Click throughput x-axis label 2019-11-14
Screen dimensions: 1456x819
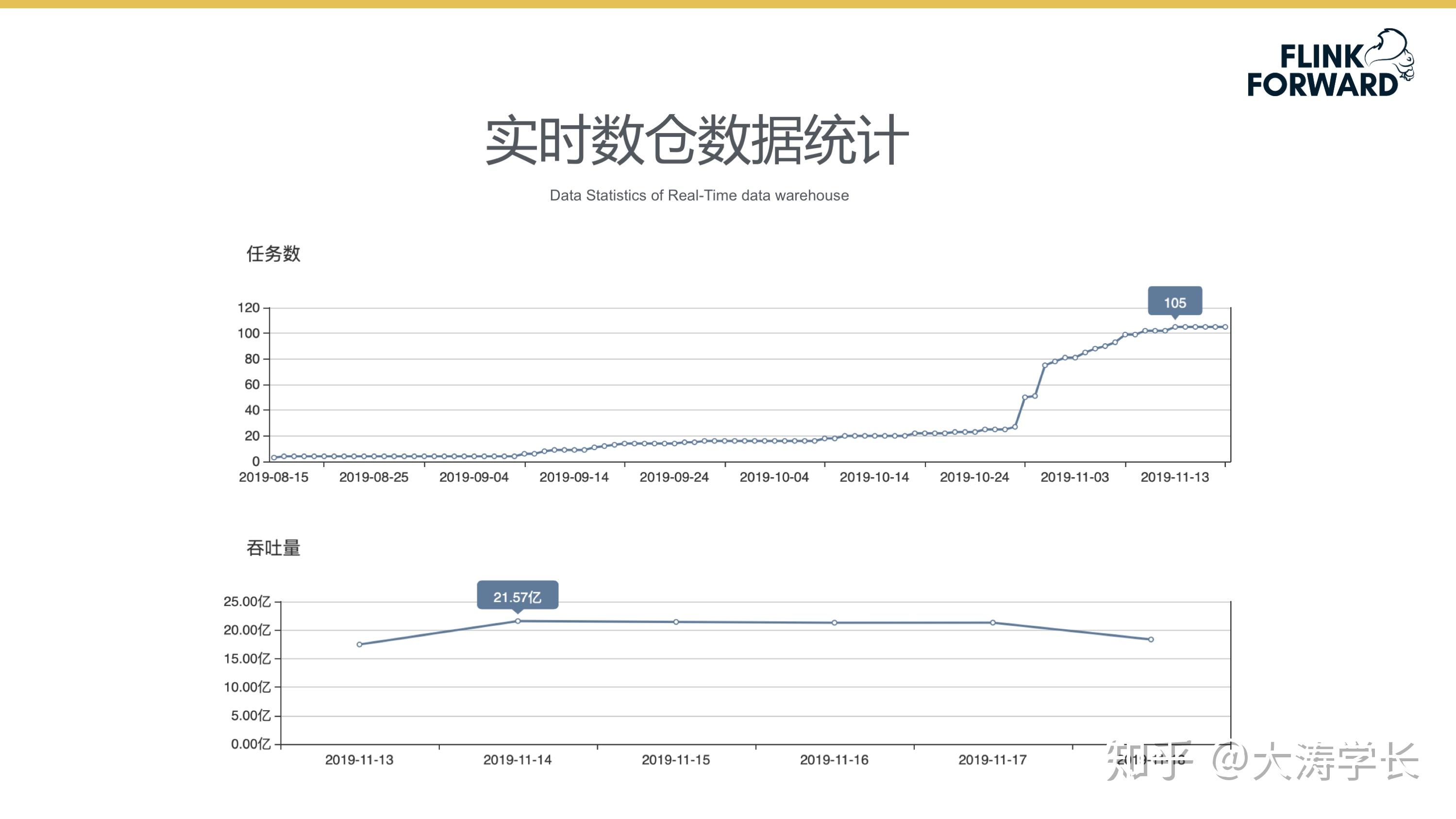[x=517, y=760]
